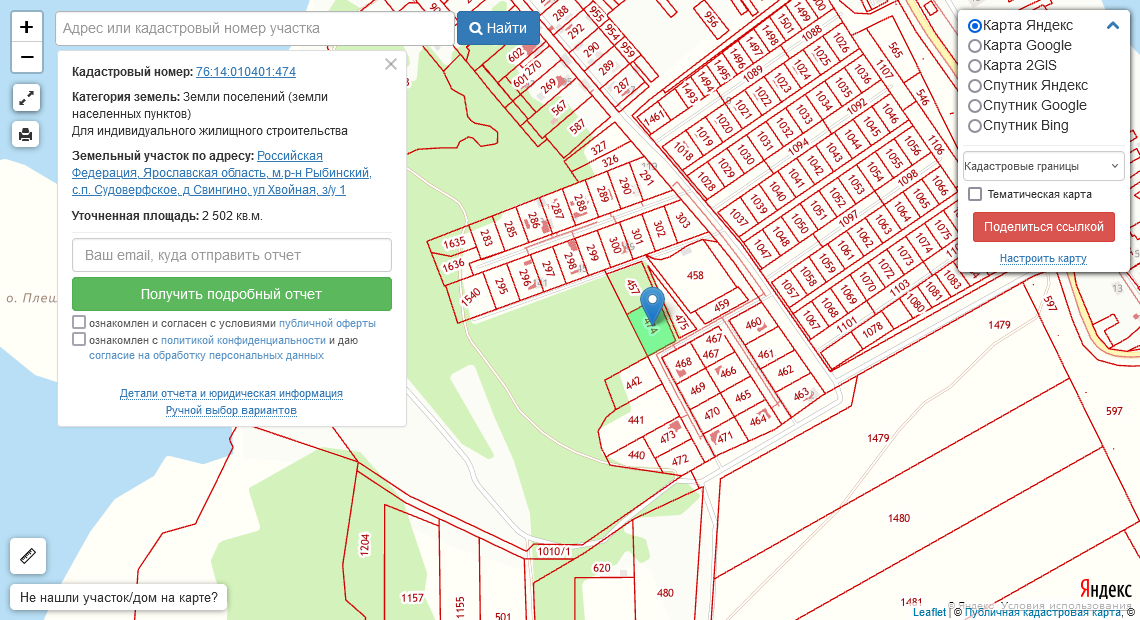Select parcel 1480 label on map
The image size is (1140, 620).
[899, 518]
